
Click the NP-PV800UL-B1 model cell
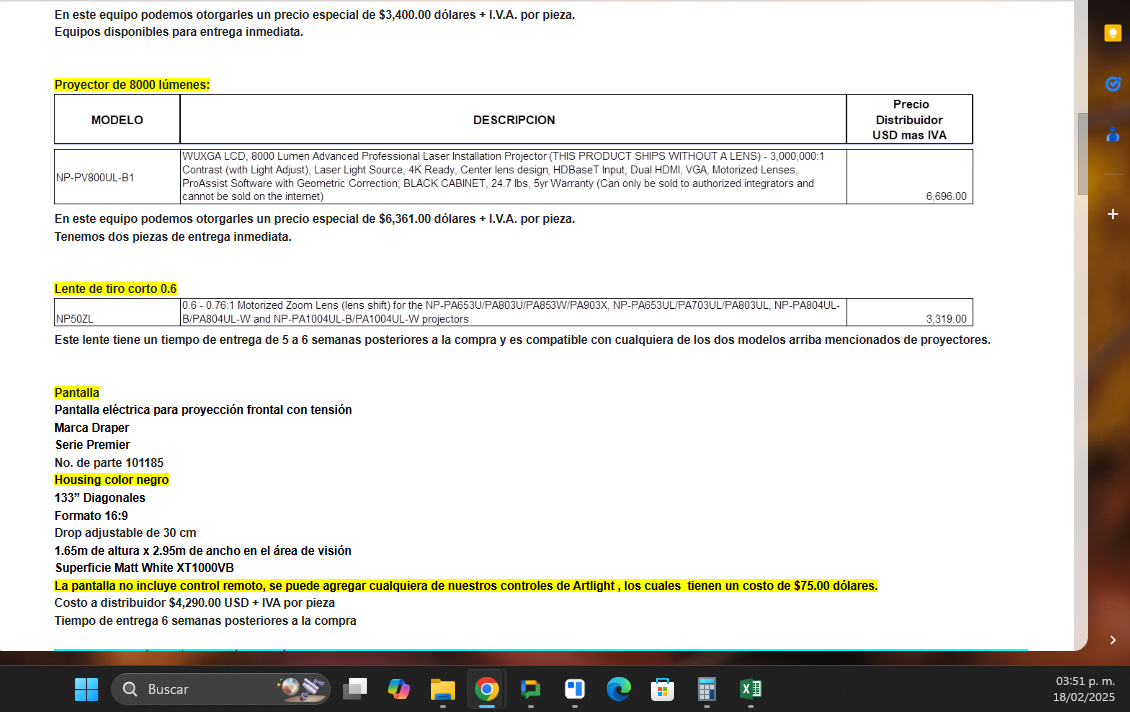click(117, 177)
